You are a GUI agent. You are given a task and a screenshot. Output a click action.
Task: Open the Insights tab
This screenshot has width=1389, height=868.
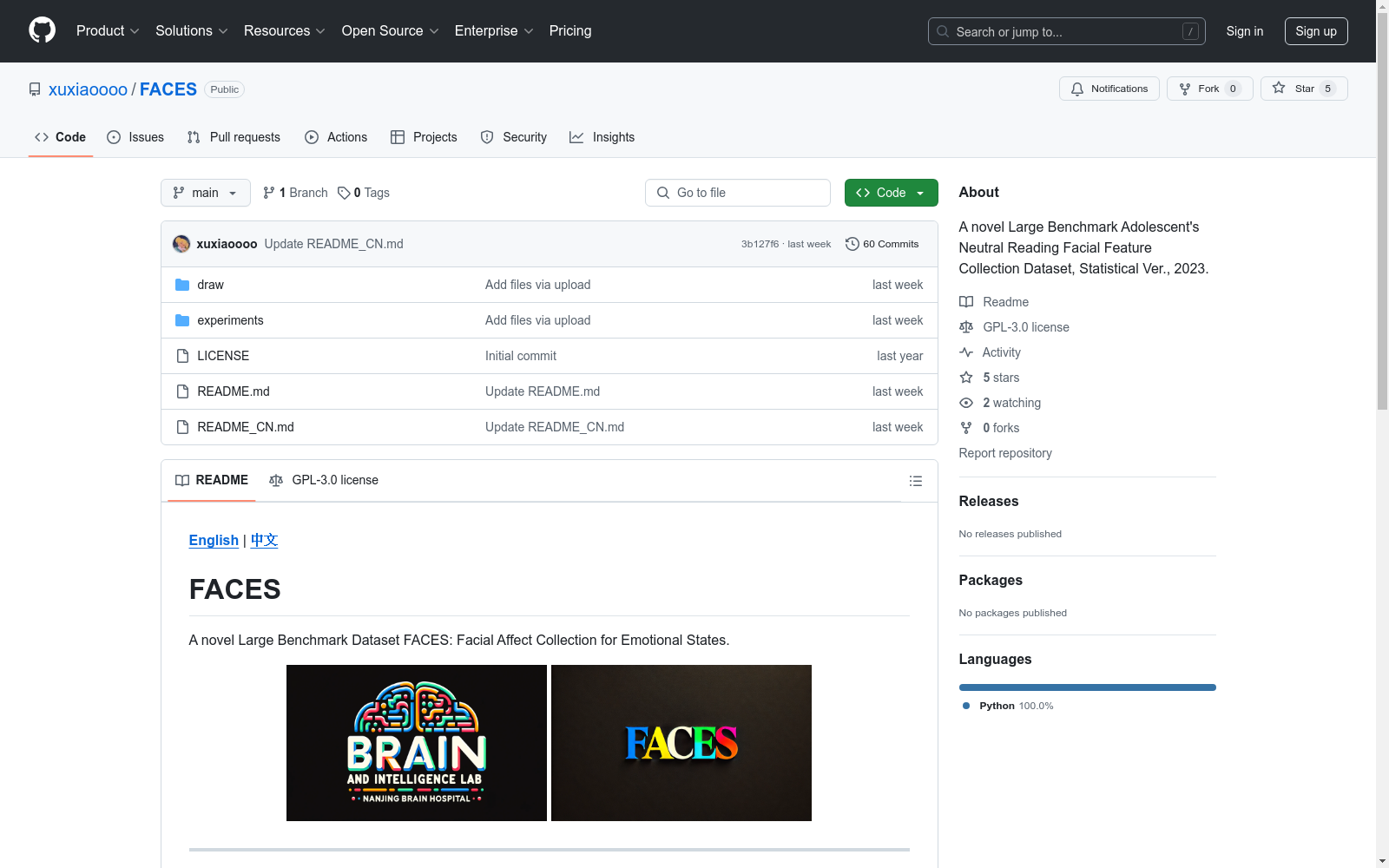point(602,137)
